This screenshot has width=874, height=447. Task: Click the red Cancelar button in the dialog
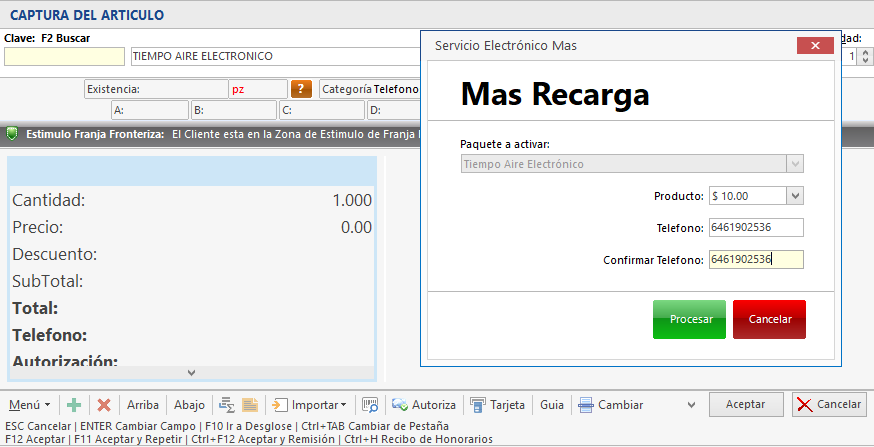pos(769,319)
